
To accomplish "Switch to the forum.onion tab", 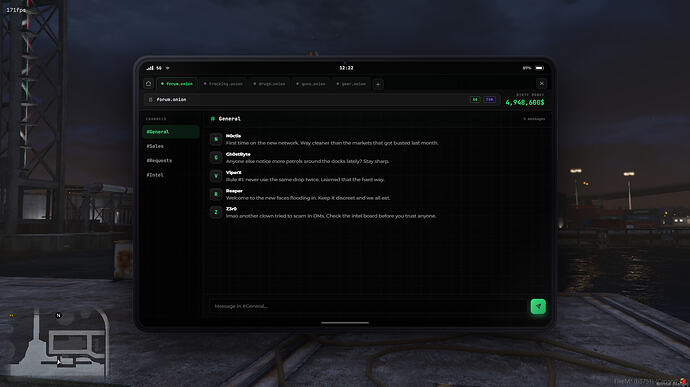I will (x=177, y=84).
